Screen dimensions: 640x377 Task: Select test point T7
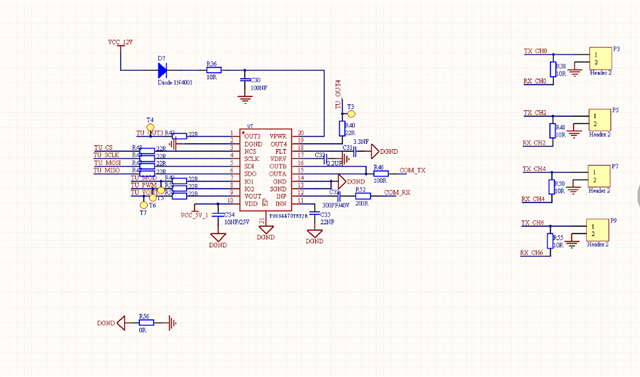143,205
